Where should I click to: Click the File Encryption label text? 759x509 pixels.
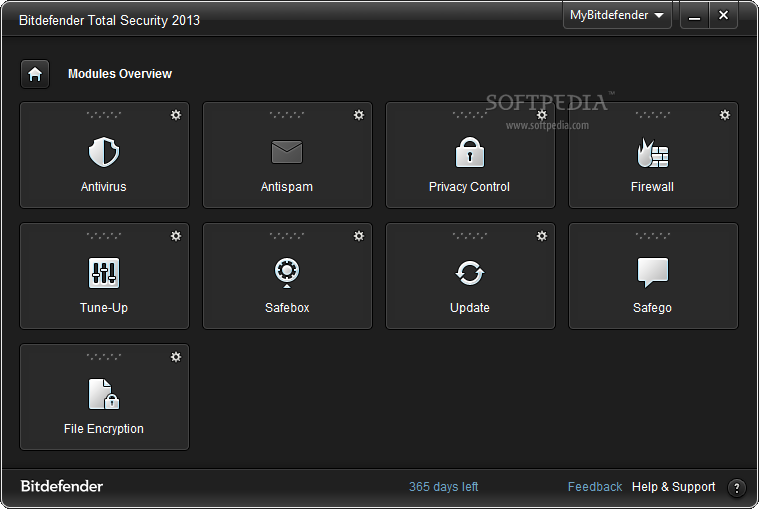coord(104,429)
